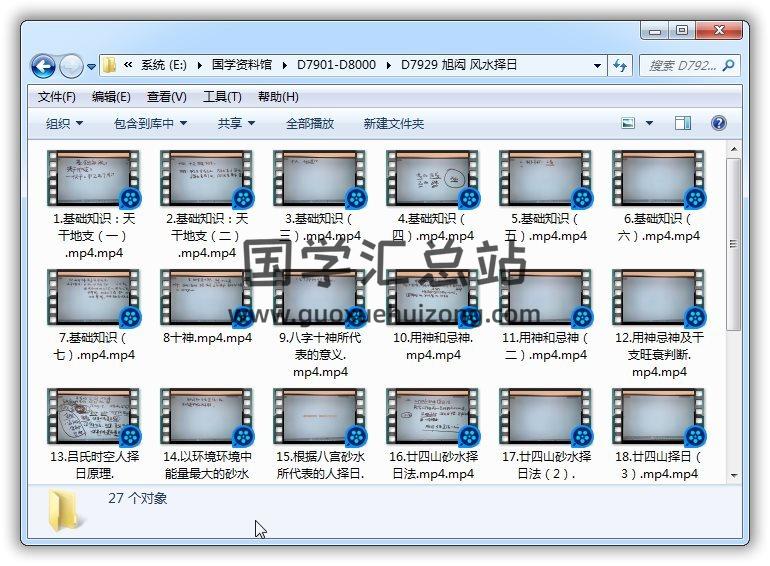Click 国学资料馆 in the address path
Screen dimensions: 770x566
pos(247,65)
